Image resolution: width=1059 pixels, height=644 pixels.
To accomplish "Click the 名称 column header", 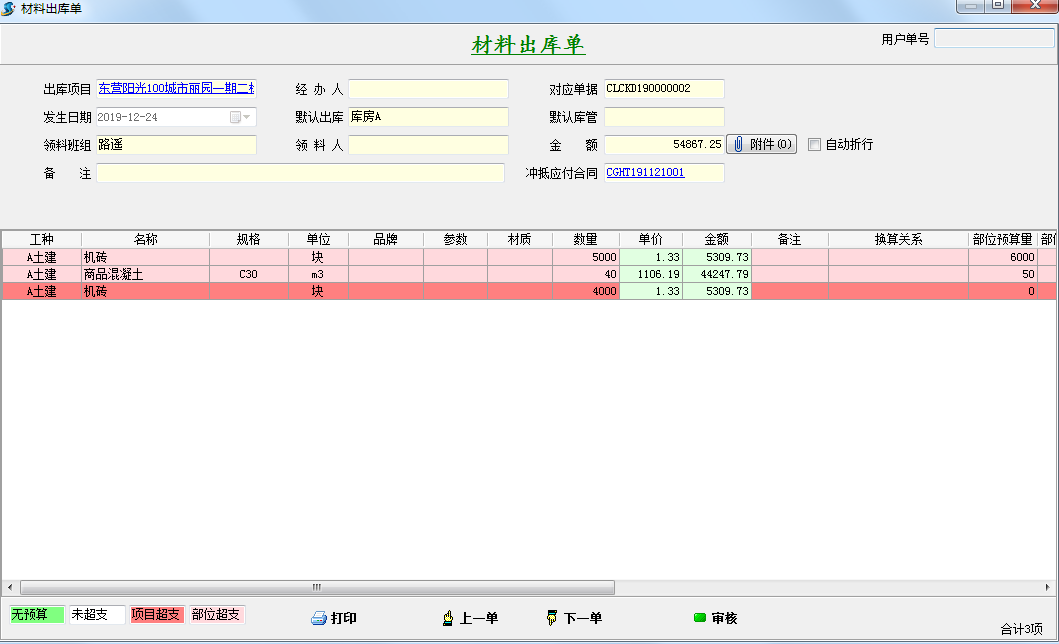I will pyautogui.click(x=145, y=240).
